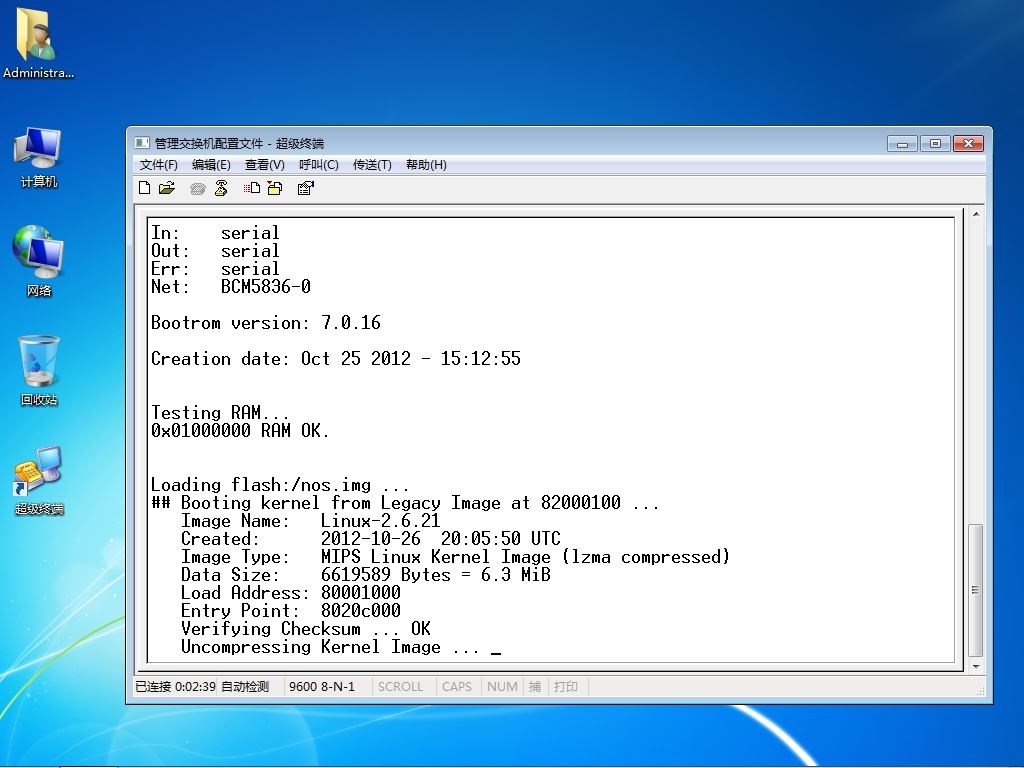Screen dimensions: 1024x768
Task: Click the SCROLL status indicator
Action: [400, 686]
